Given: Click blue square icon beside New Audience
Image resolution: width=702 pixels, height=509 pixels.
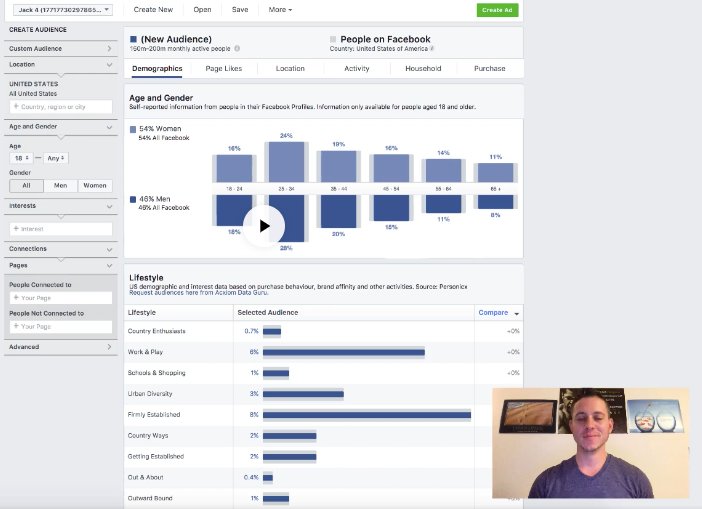Looking at the screenshot, I should 133,39.
